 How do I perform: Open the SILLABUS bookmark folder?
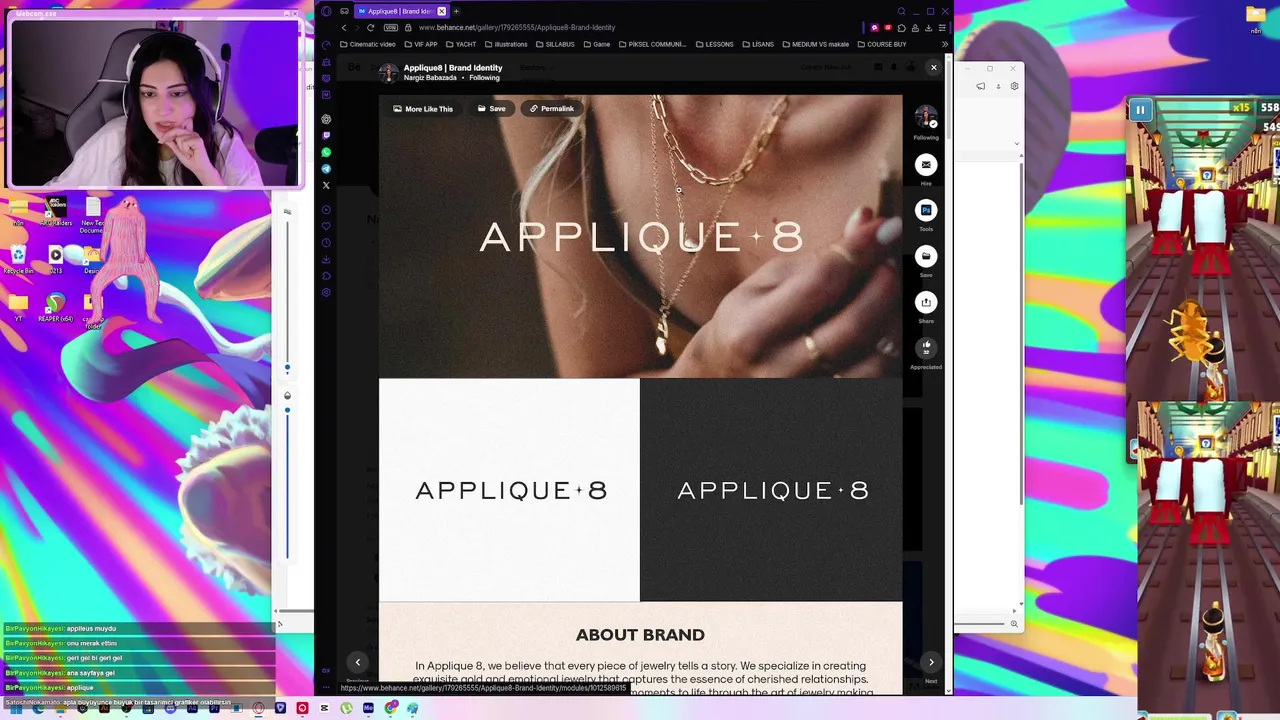tap(555, 44)
